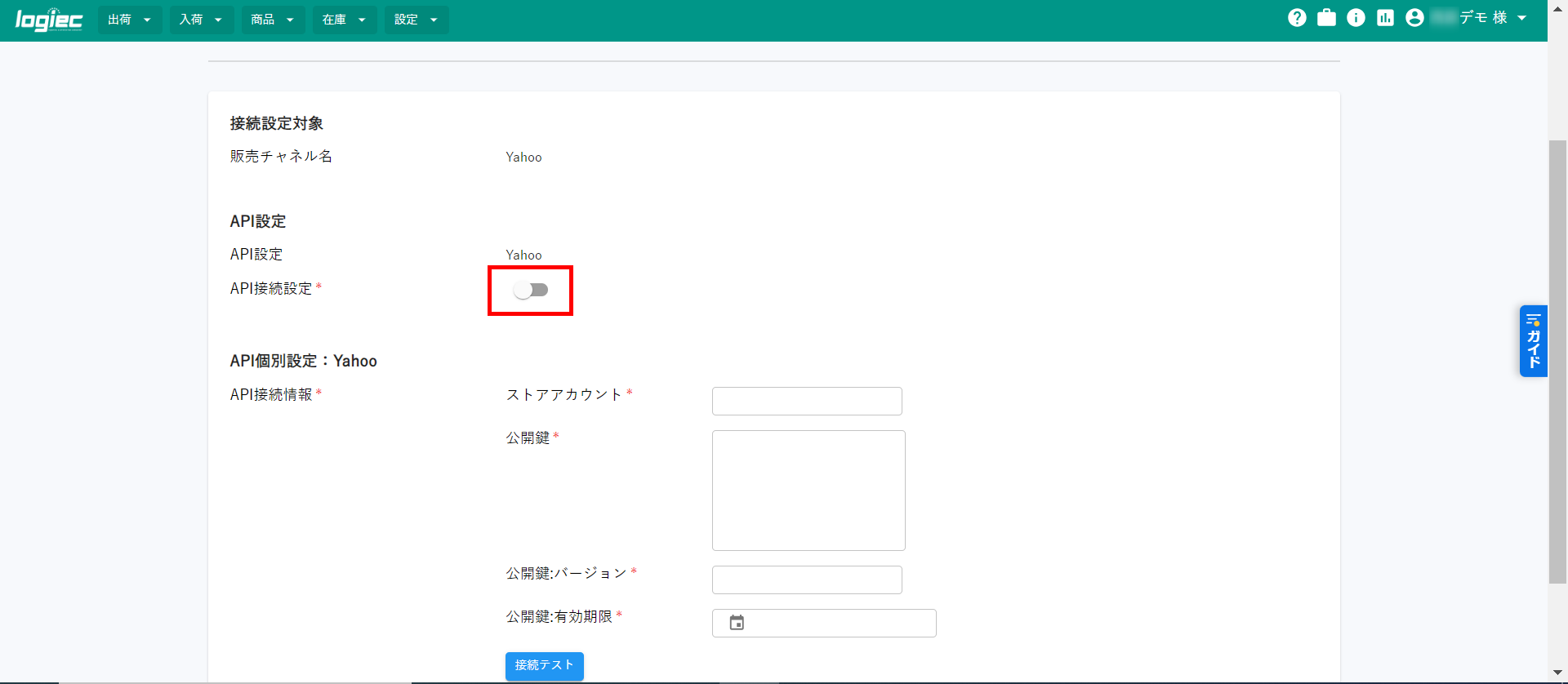This screenshot has height=684, width=1568.
Task: Click the 公開鍵 text area
Action: pos(808,490)
